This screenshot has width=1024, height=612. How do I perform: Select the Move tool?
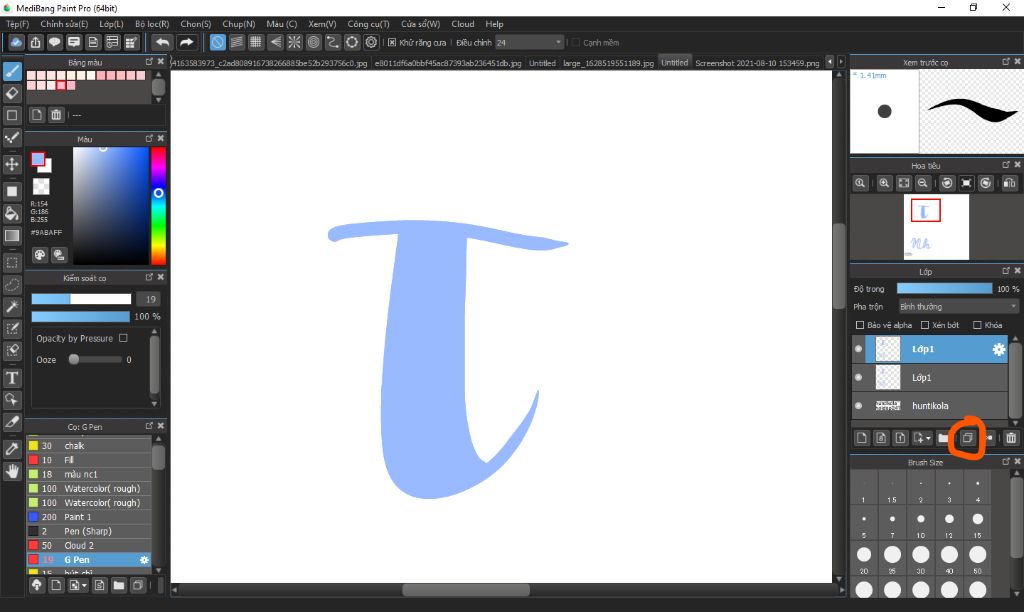(x=12, y=164)
